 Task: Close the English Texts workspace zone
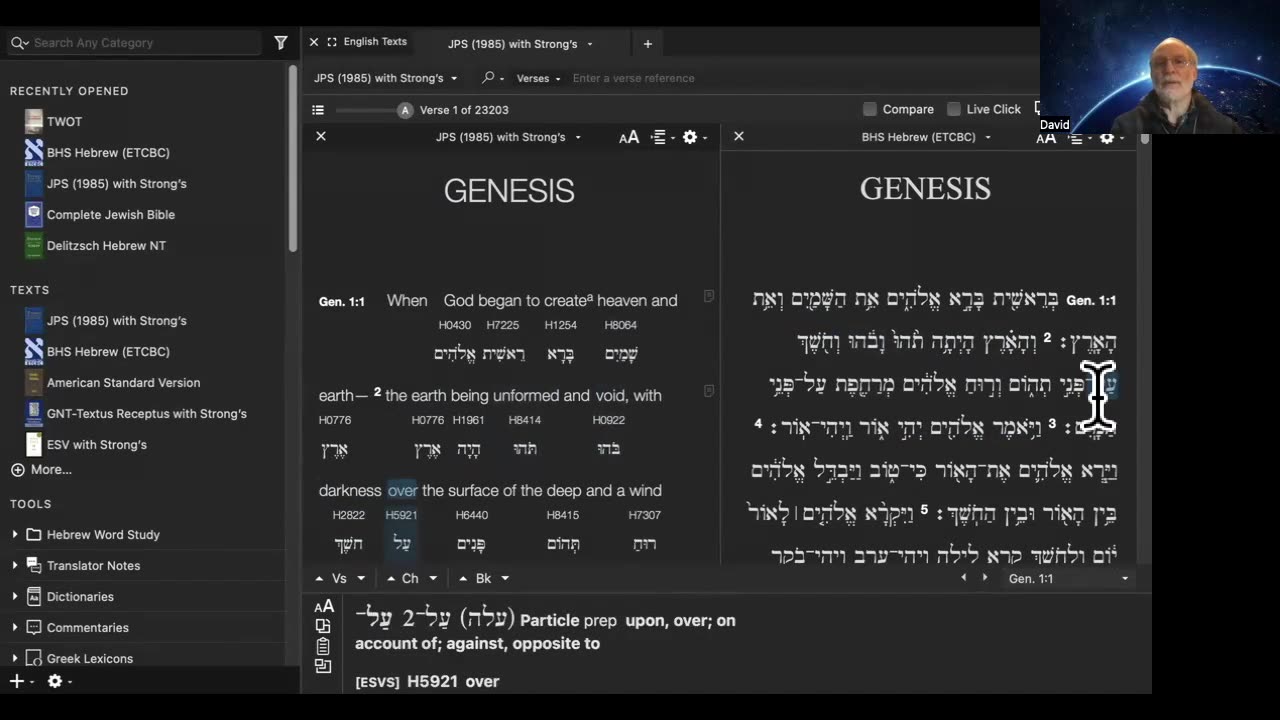(x=314, y=42)
